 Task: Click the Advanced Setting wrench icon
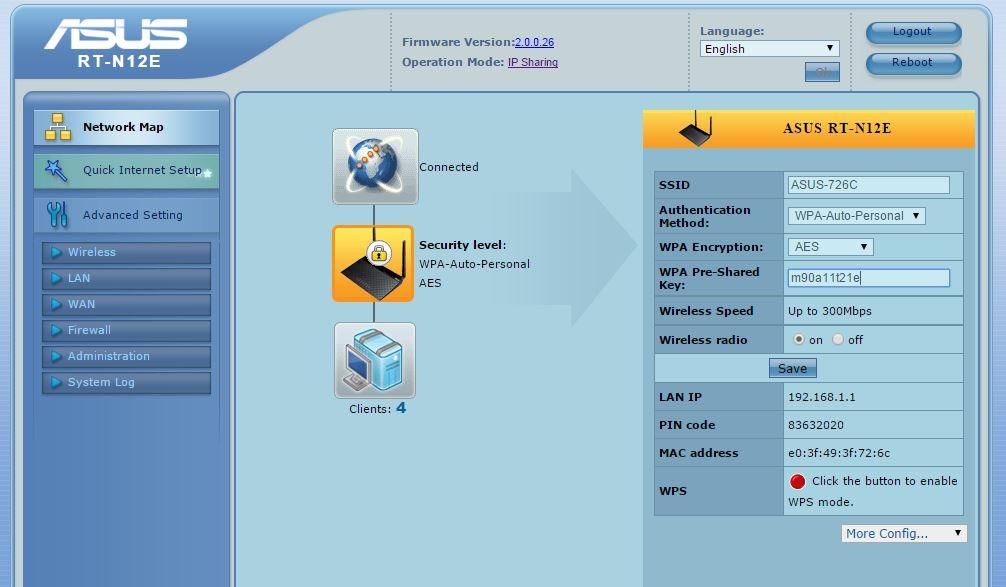[57, 215]
